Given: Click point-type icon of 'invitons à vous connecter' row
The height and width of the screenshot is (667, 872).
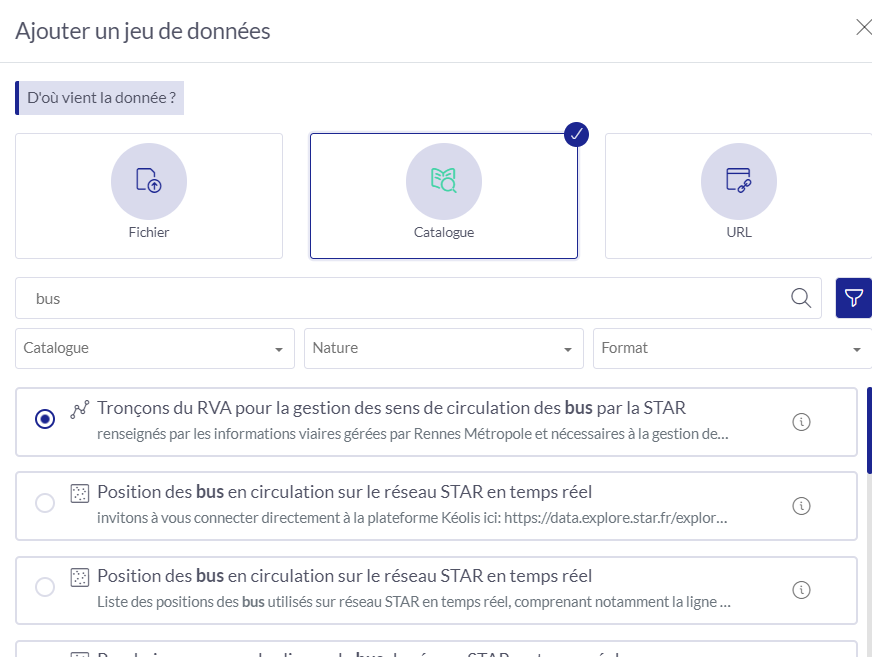Looking at the screenshot, I should click(80, 493).
